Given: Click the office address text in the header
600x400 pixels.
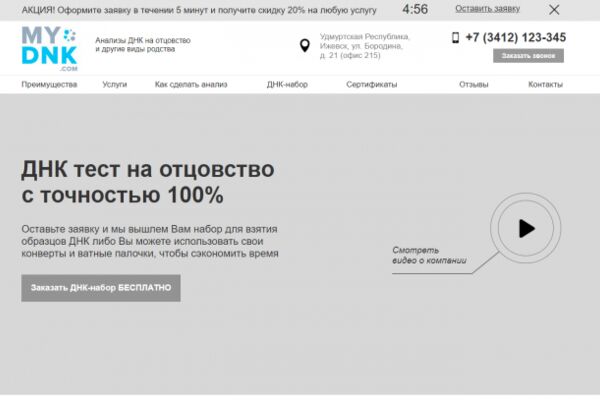Looking at the screenshot, I should (365, 46).
